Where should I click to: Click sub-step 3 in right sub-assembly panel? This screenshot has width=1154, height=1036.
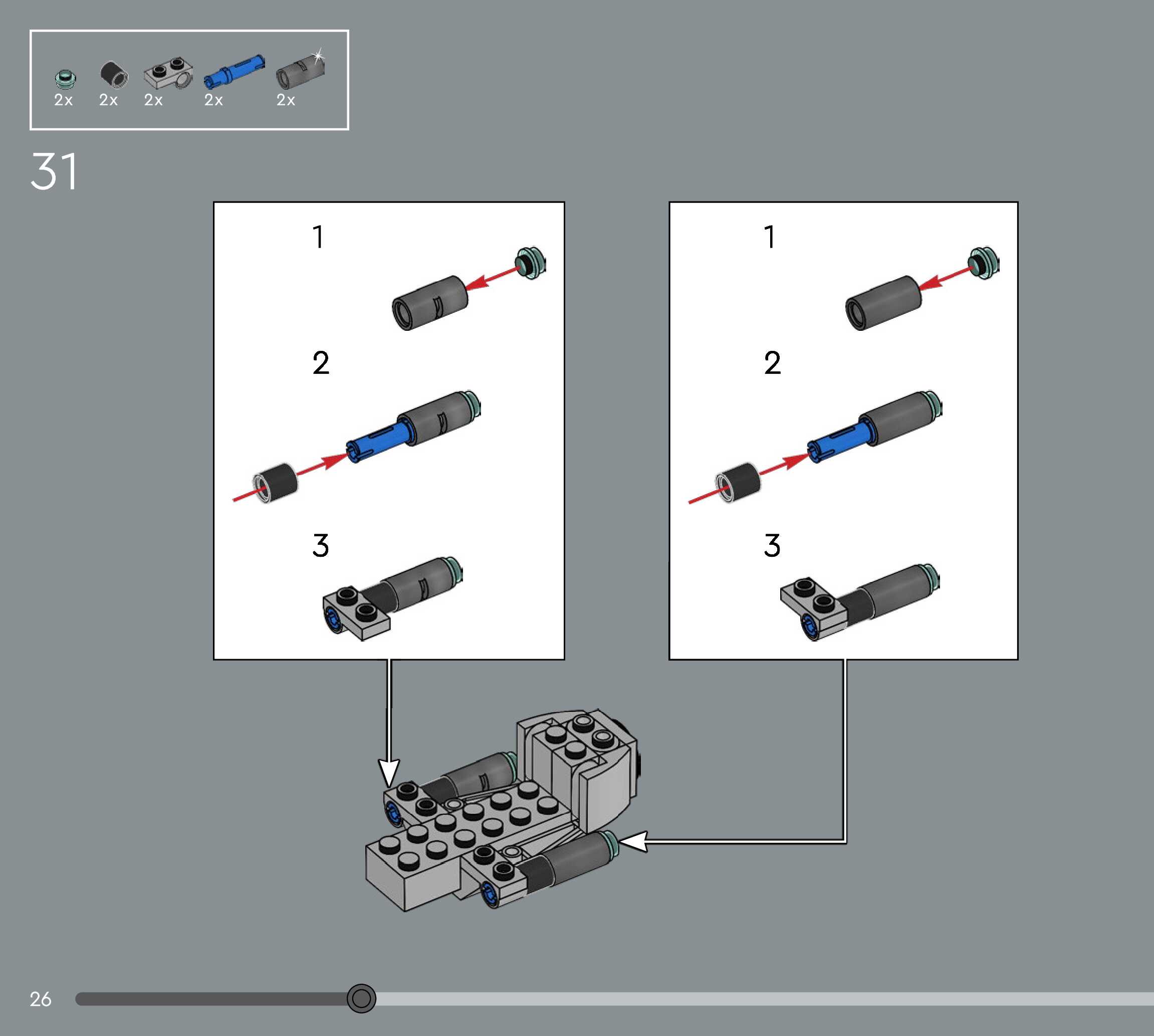(x=772, y=545)
